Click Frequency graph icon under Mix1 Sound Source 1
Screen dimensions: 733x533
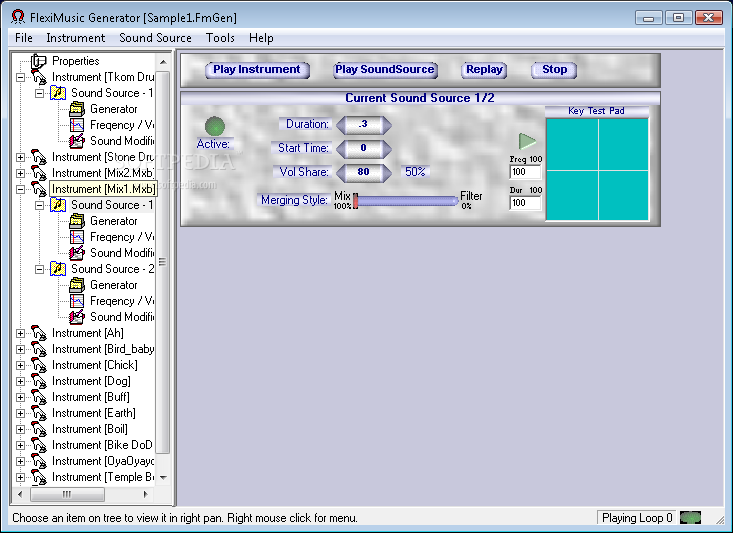77,237
